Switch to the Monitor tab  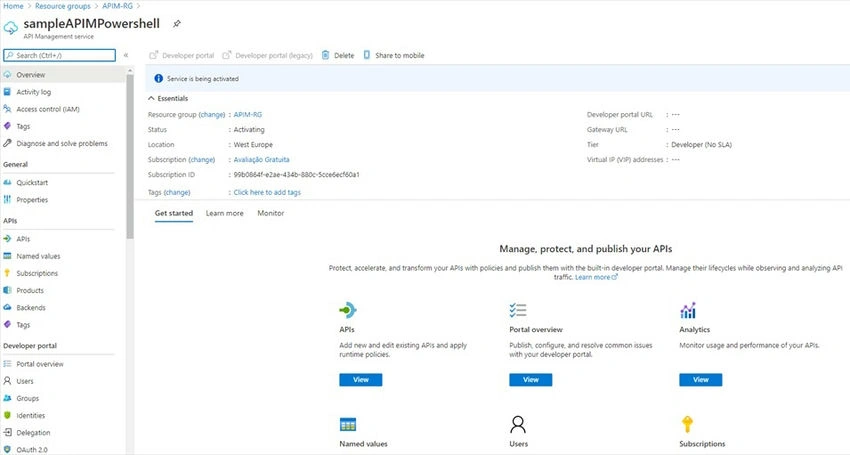click(271, 213)
